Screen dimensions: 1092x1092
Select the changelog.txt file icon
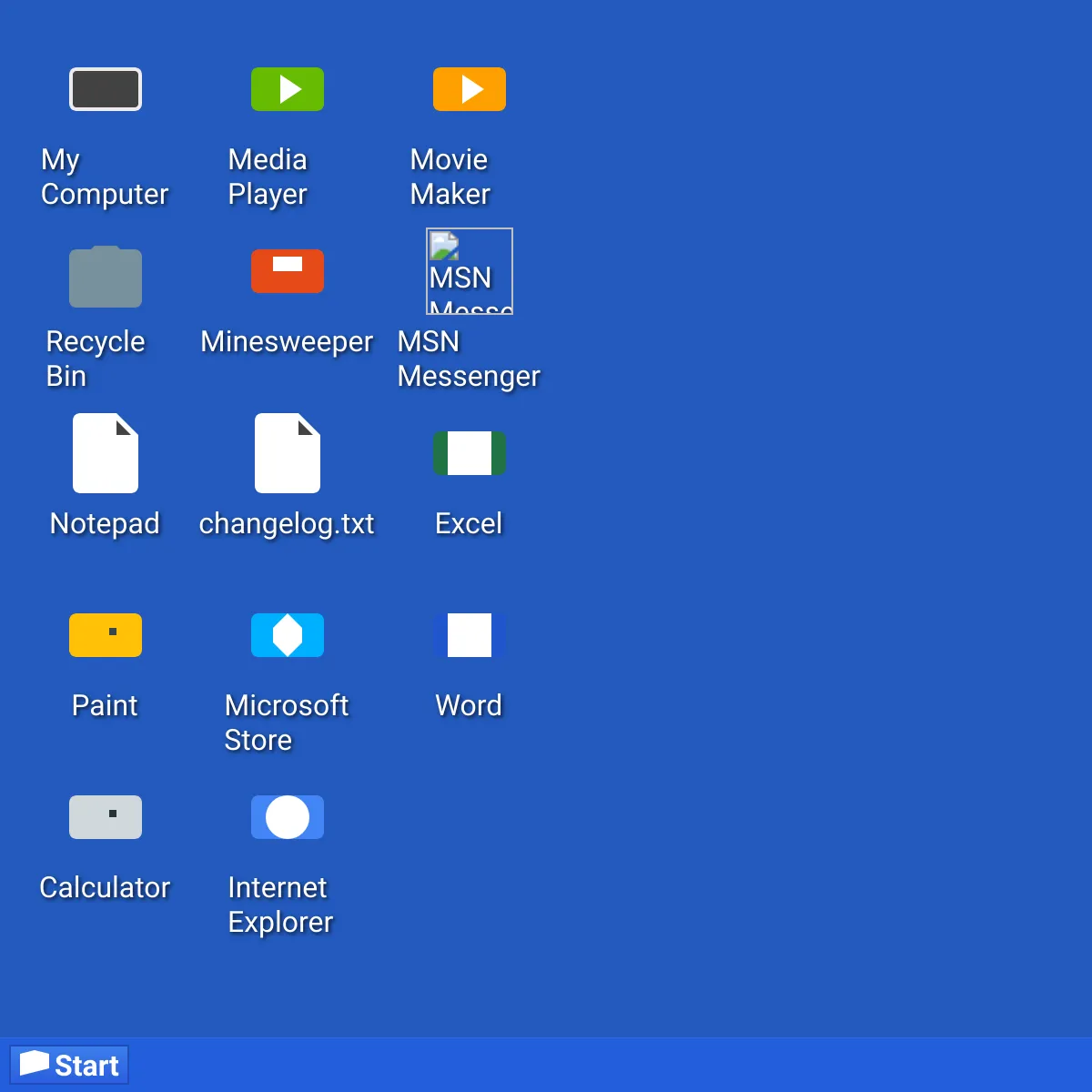pos(288,453)
